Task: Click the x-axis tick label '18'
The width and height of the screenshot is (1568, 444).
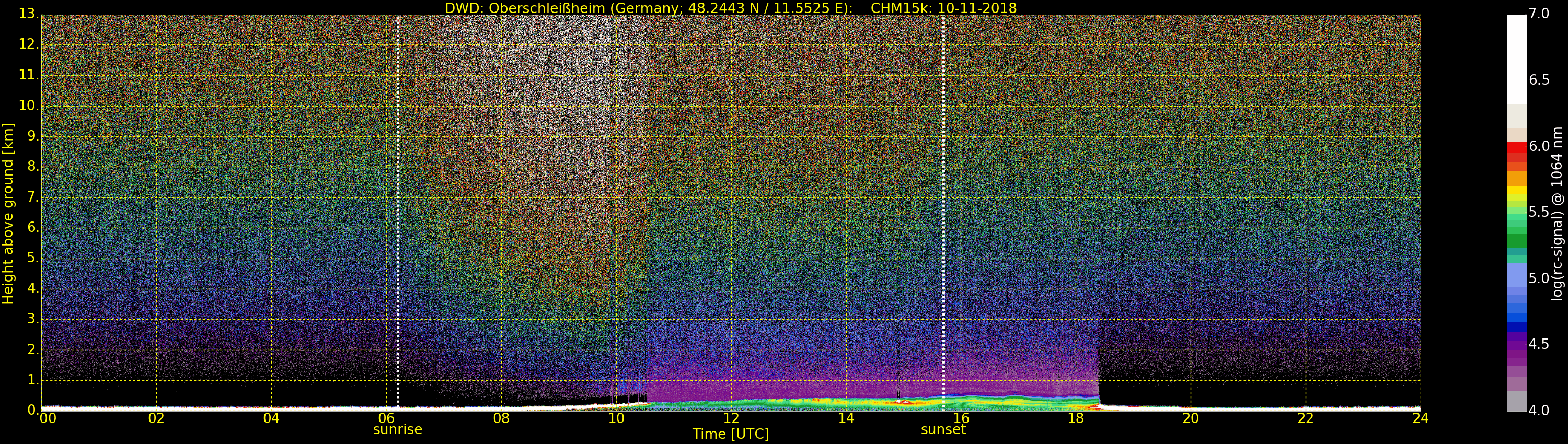Action: [x=1076, y=418]
